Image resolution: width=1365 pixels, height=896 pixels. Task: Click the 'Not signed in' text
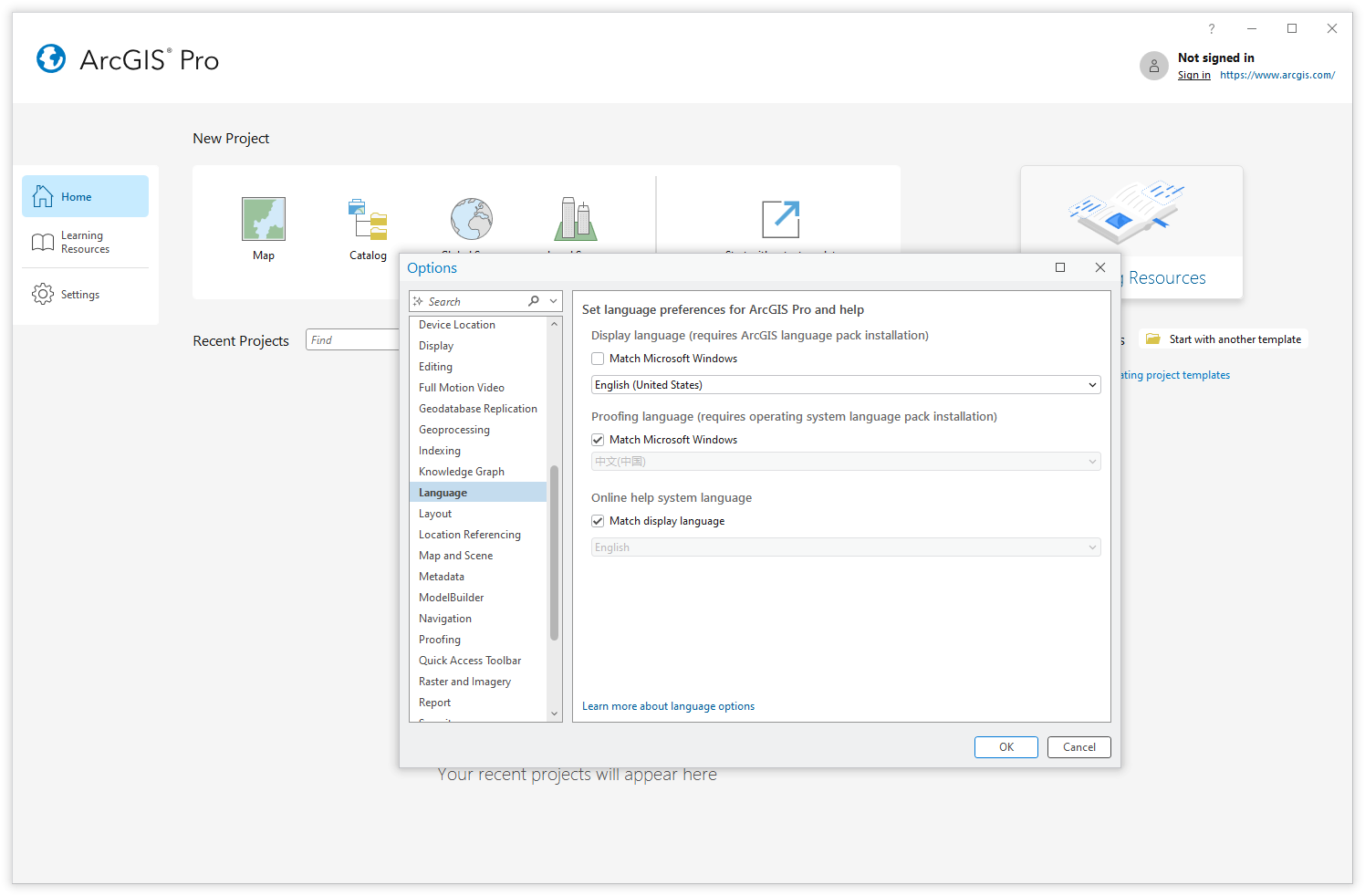coord(1215,57)
